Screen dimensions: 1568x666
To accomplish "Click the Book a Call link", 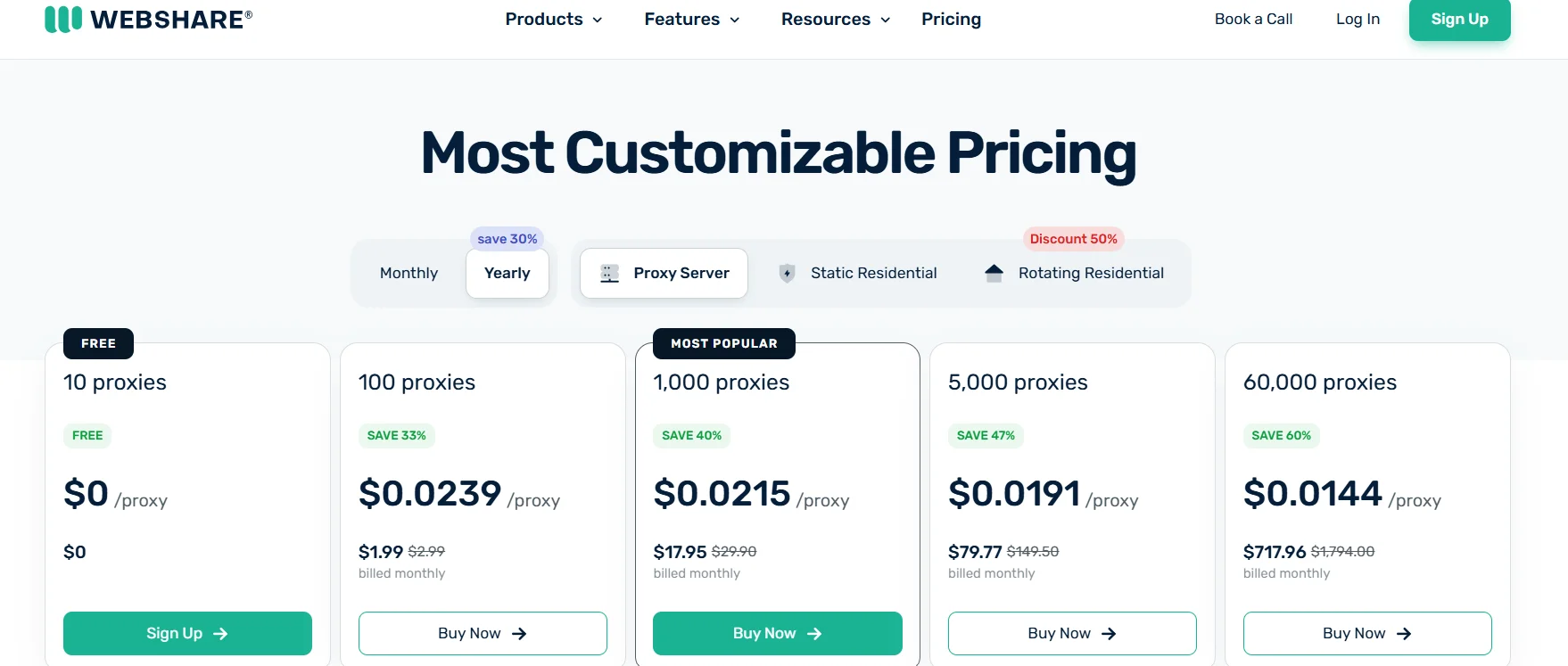I will [1253, 19].
